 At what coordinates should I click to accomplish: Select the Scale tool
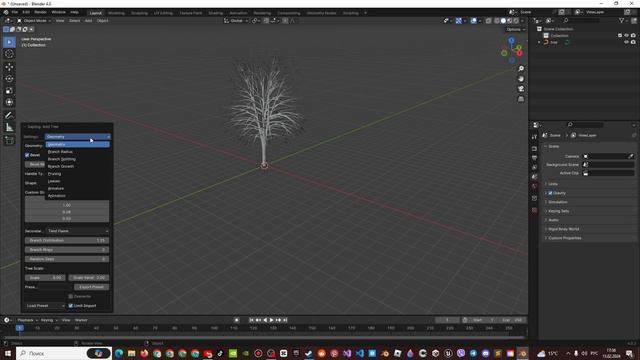point(9,90)
